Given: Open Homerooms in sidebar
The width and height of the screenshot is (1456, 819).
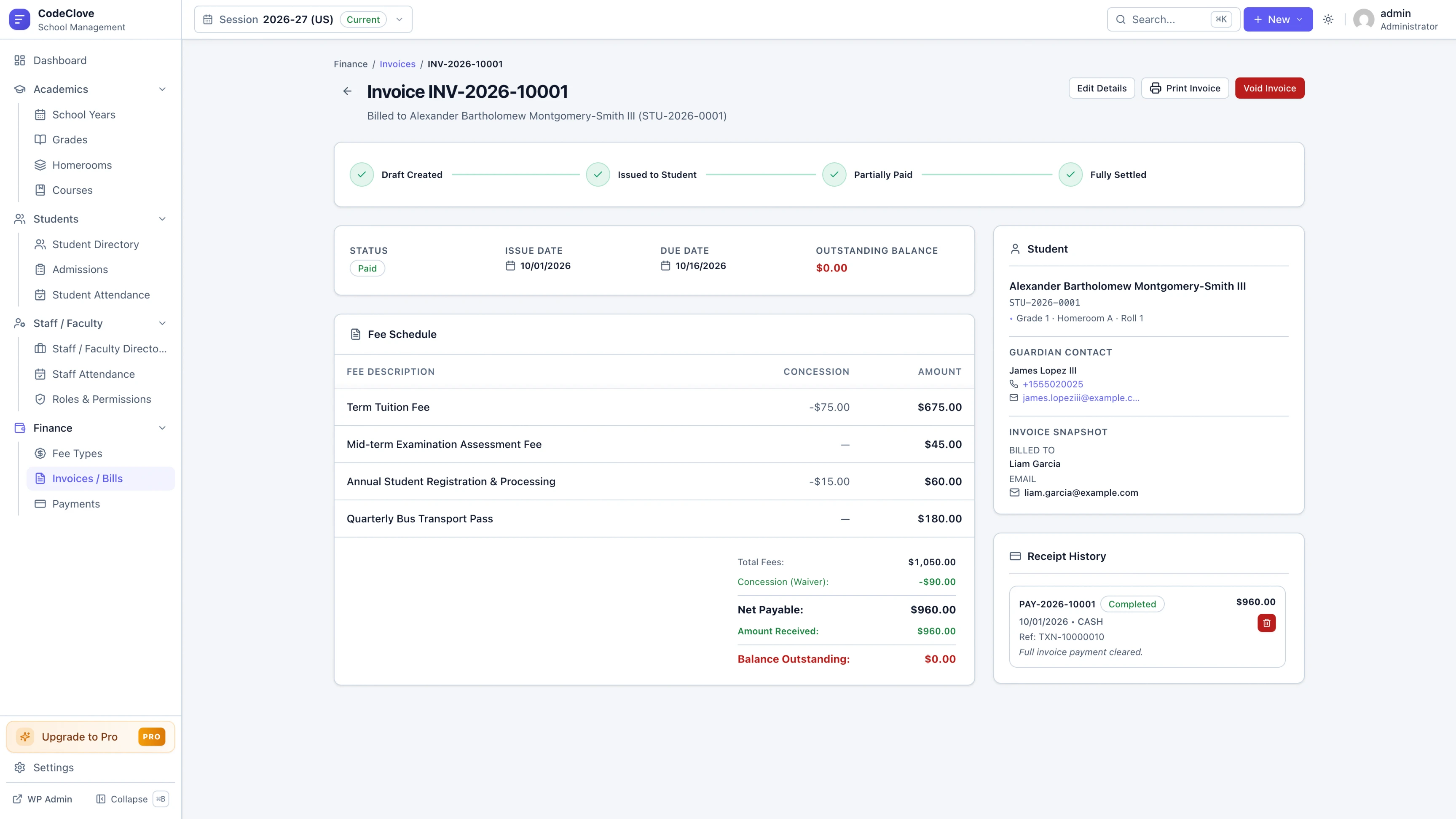Looking at the screenshot, I should (x=101, y=165).
